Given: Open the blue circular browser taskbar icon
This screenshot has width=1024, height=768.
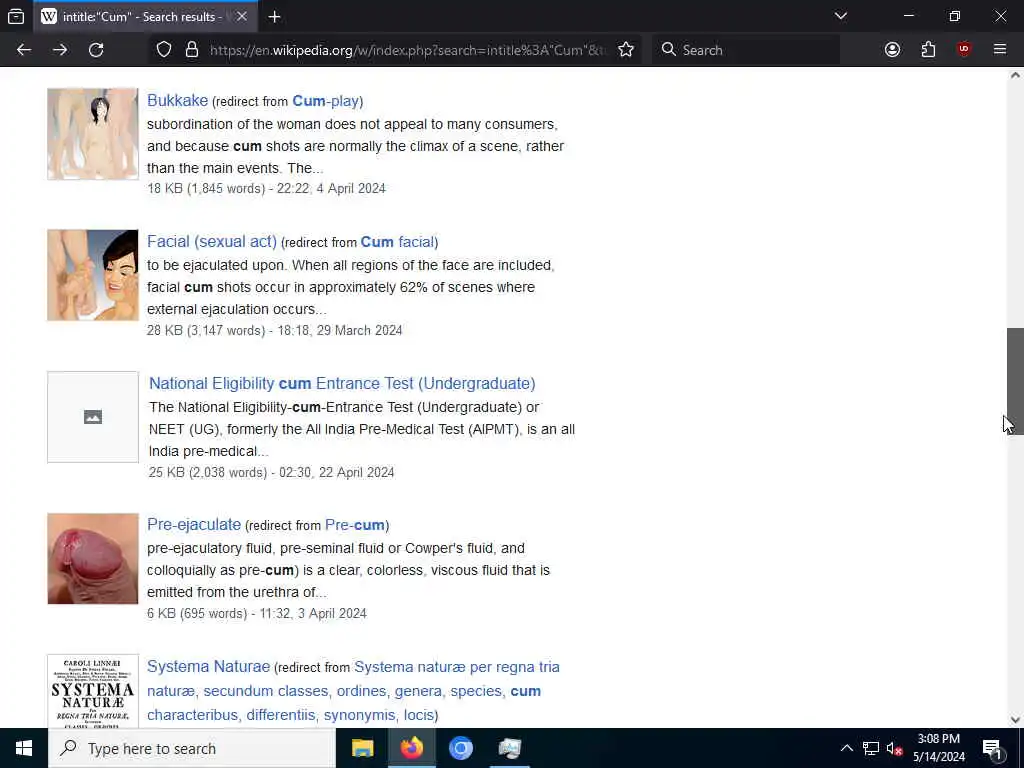Looking at the screenshot, I should [460, 748].
